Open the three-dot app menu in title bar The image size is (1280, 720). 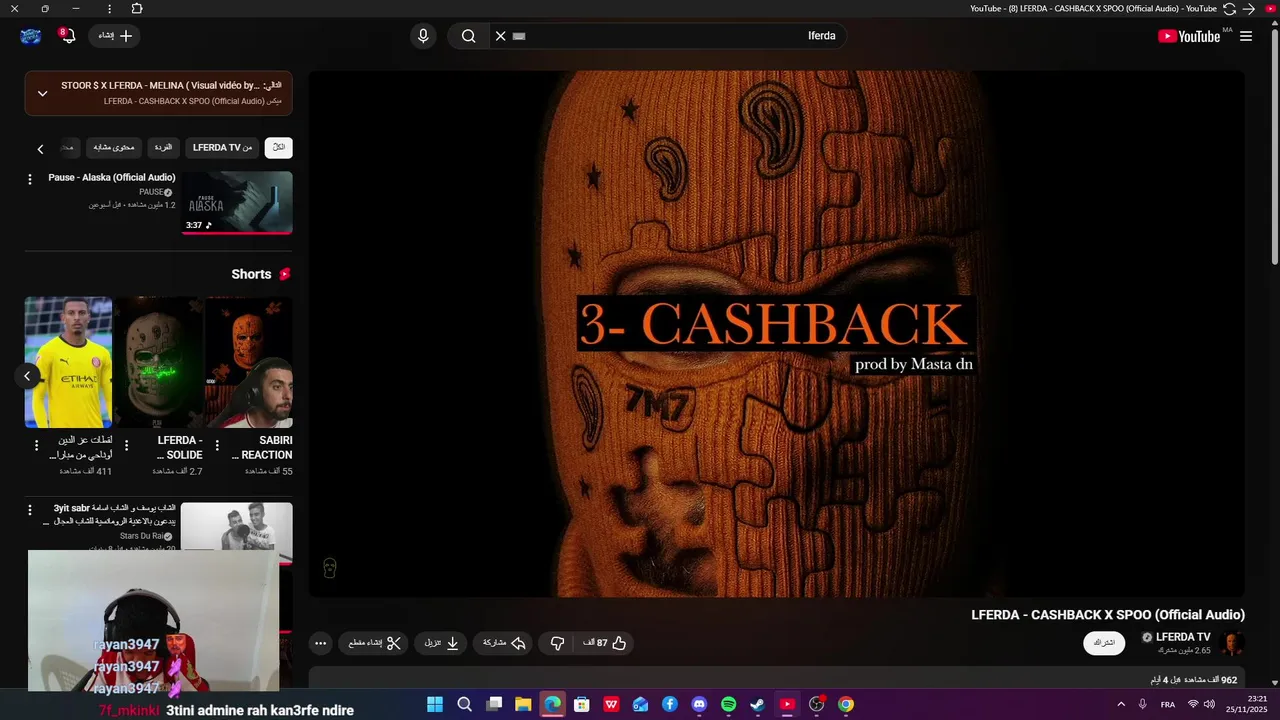tap(109, 8)
